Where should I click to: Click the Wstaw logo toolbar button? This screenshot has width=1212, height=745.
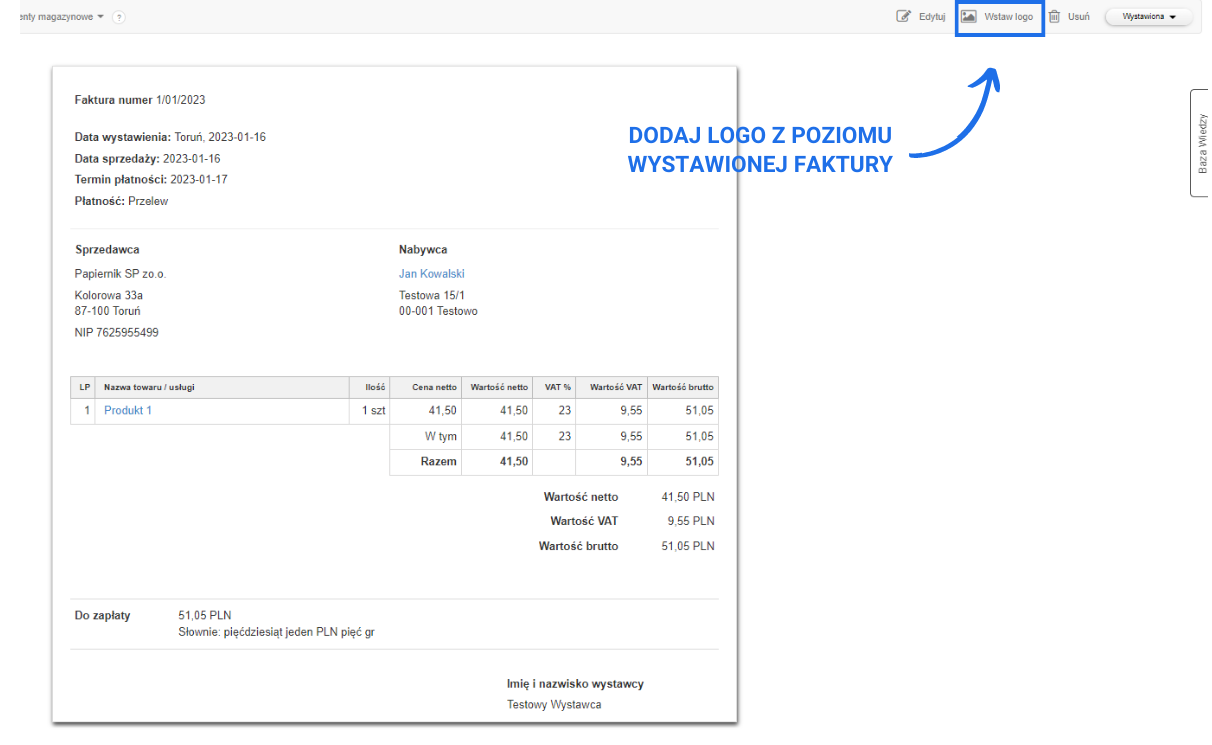(998, 17)
